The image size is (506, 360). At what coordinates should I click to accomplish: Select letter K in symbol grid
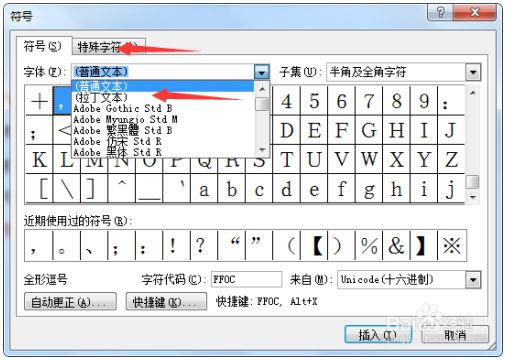click(39, 159)
